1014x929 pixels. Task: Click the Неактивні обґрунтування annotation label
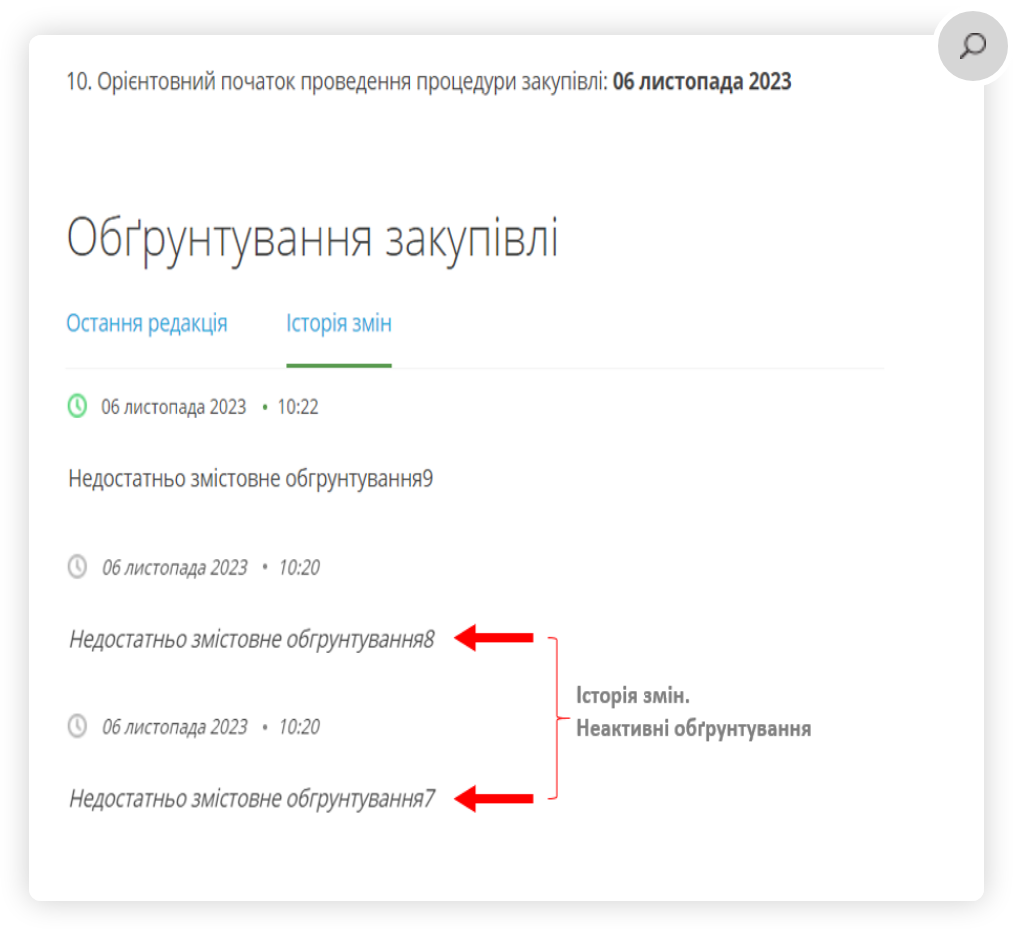pos(692,729)
